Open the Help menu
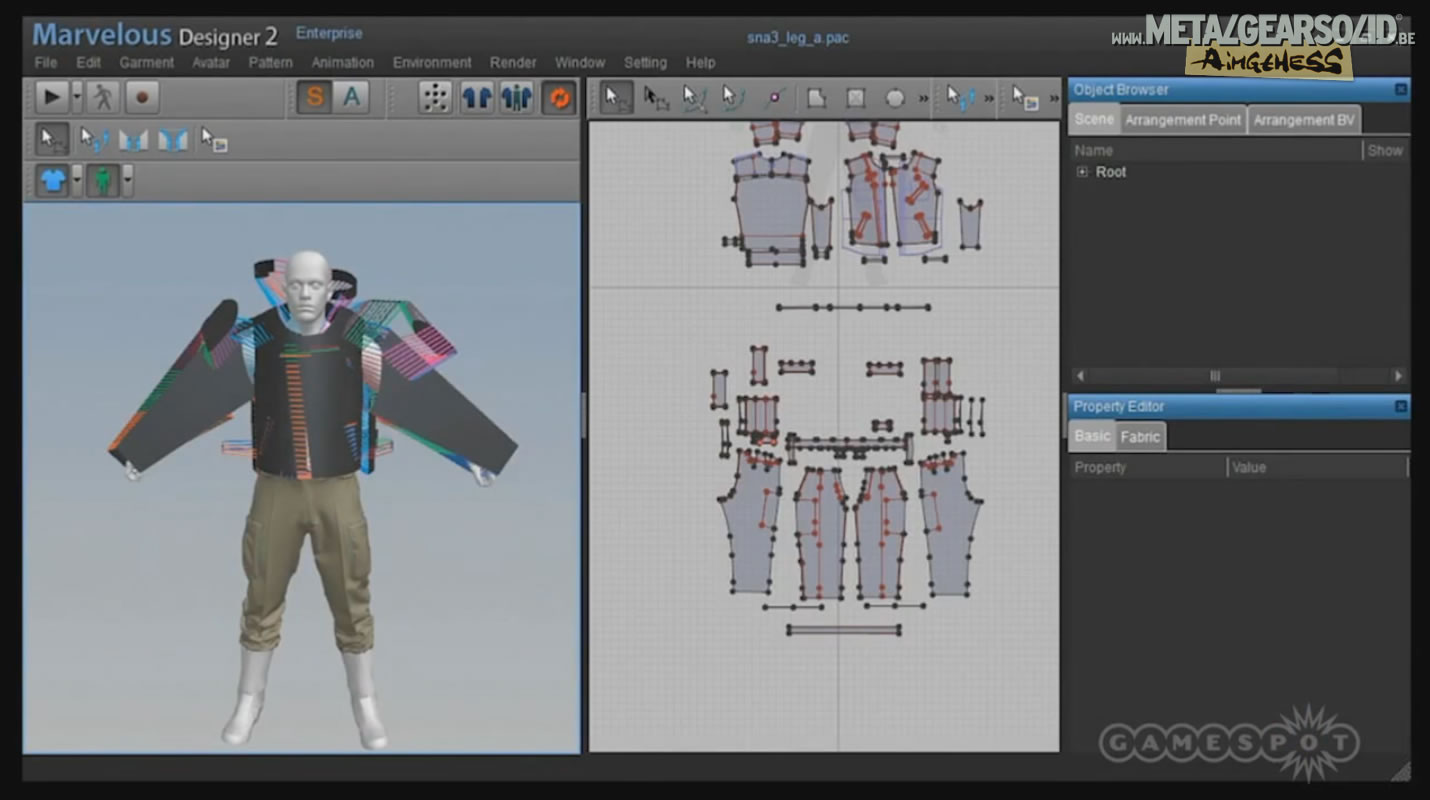This screenshot has height=800, width=1430. 700,62
